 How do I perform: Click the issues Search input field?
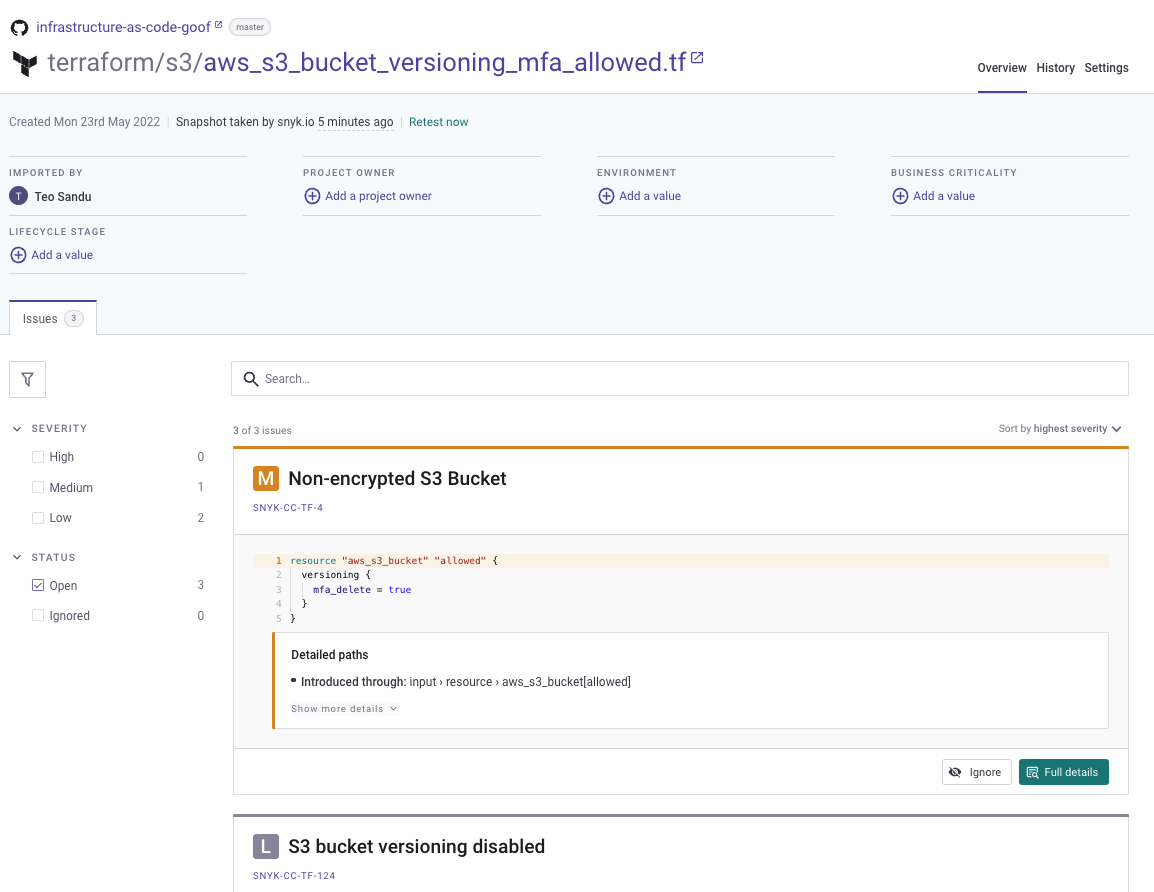tap(680, 379)
